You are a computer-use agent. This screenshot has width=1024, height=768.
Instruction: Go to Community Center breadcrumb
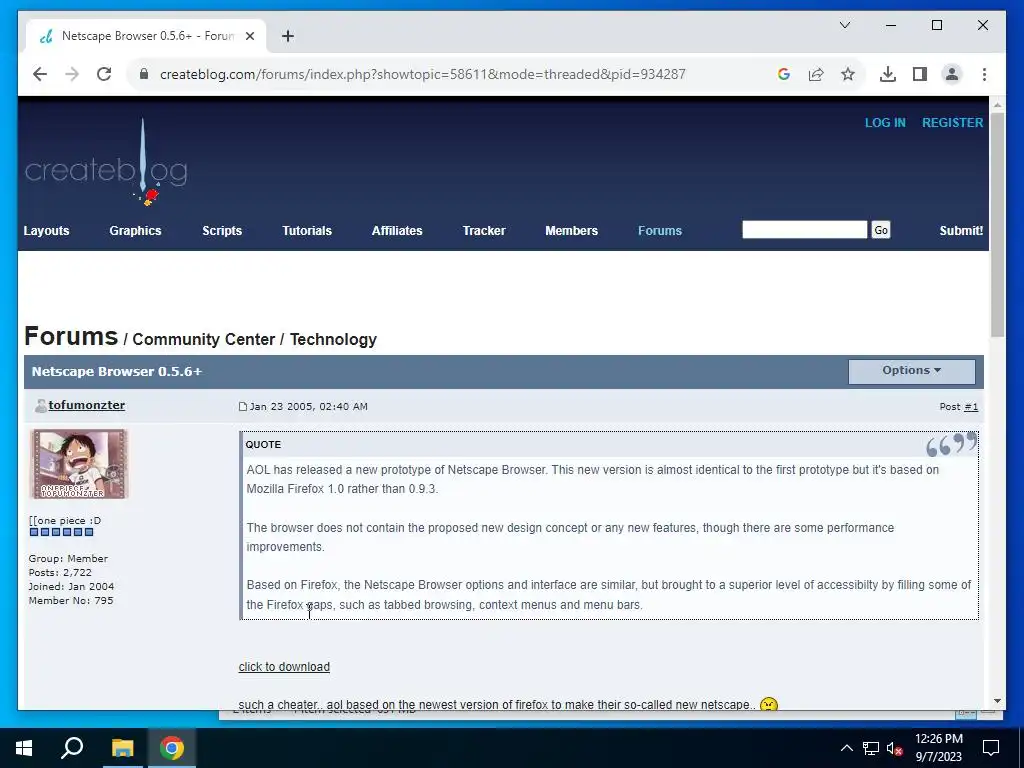(x=204, y=340)
